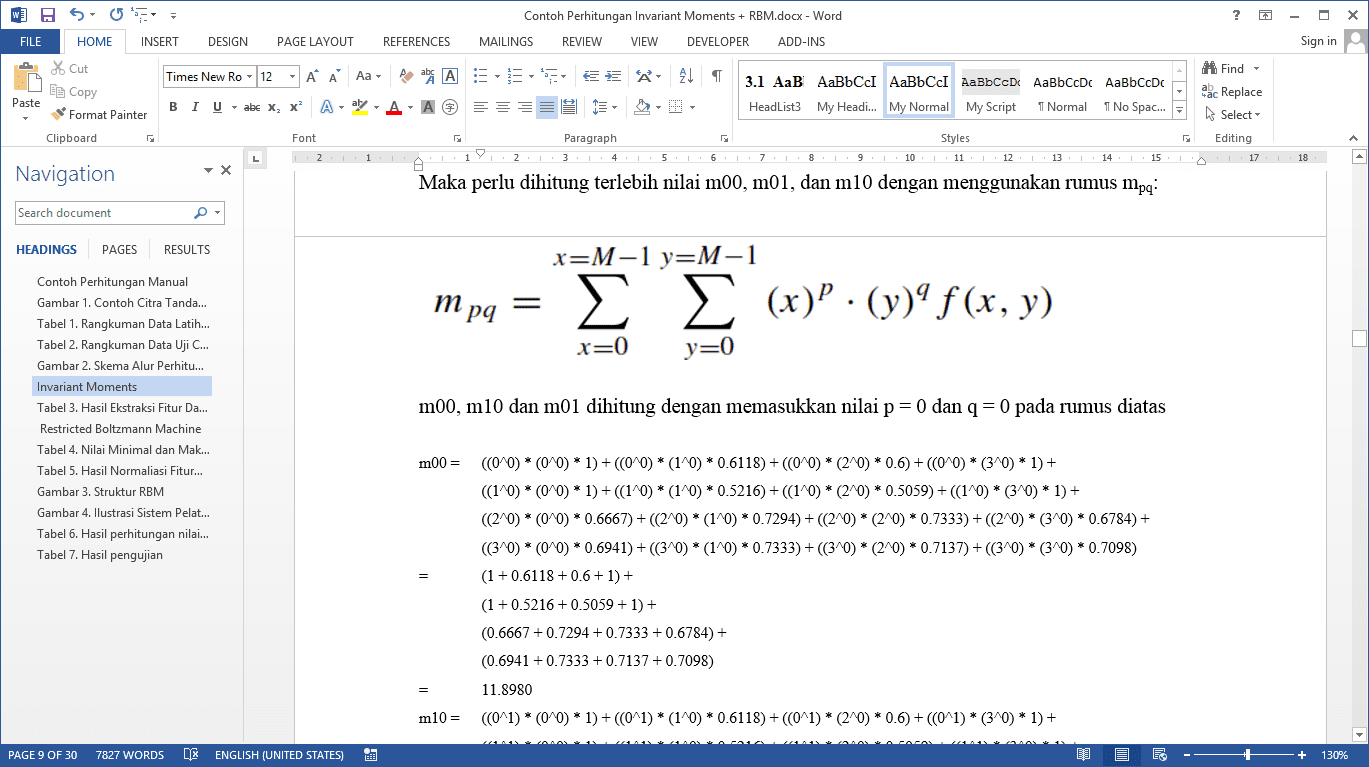Toggle justify alignment button
Screen dimensions: 1369x767
pyautogui.click(x=547, y=107)
